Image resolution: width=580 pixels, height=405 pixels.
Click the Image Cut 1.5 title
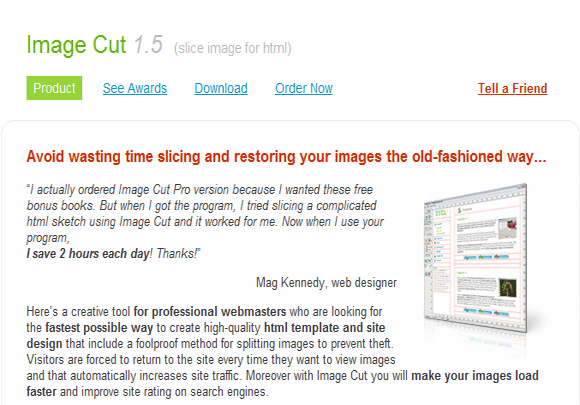[x=95, y=45]
